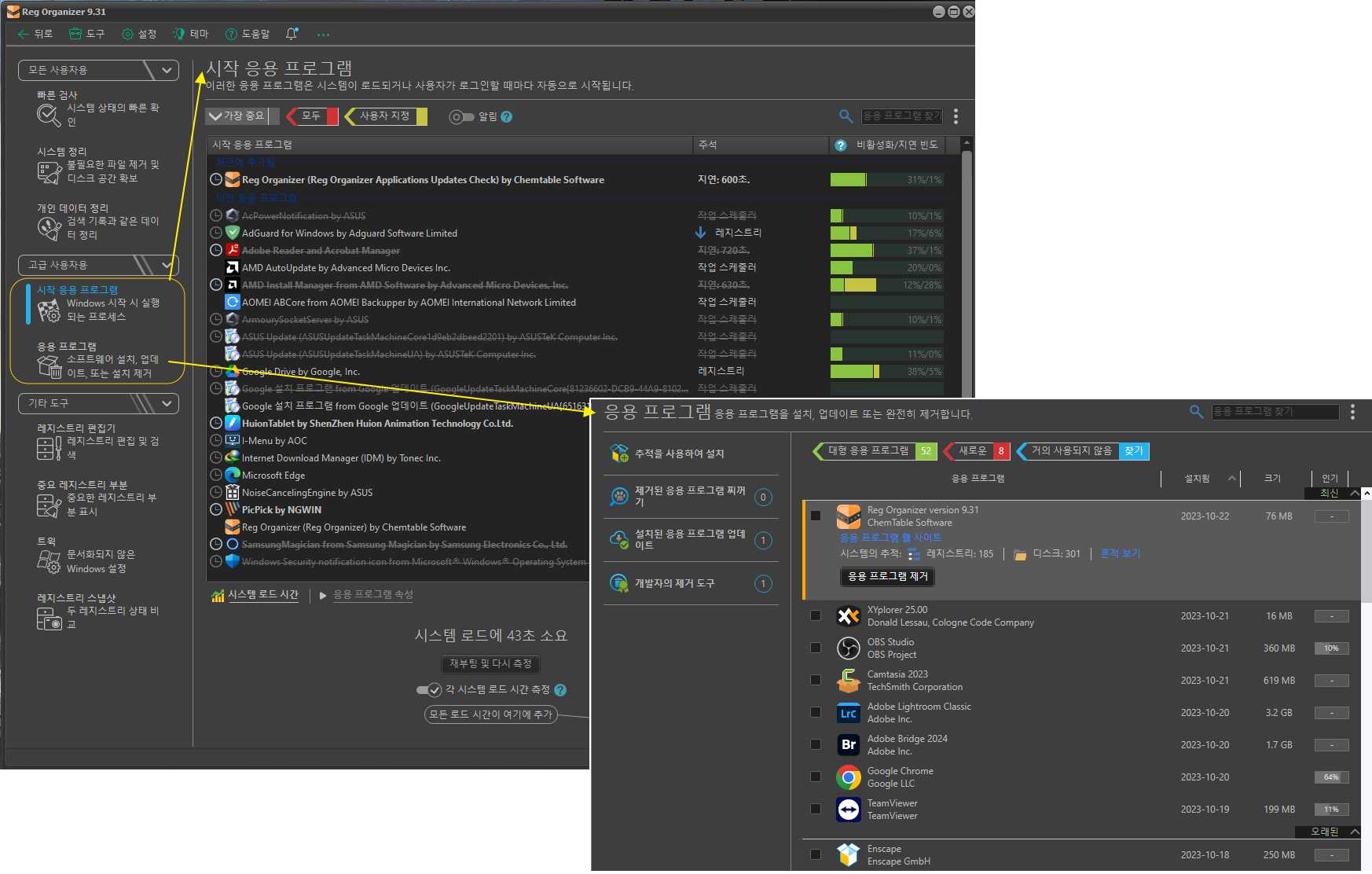Screen dimensions: 1372x874
Task: Open the 설정 settings menu
Action: [x=139, y=34]
